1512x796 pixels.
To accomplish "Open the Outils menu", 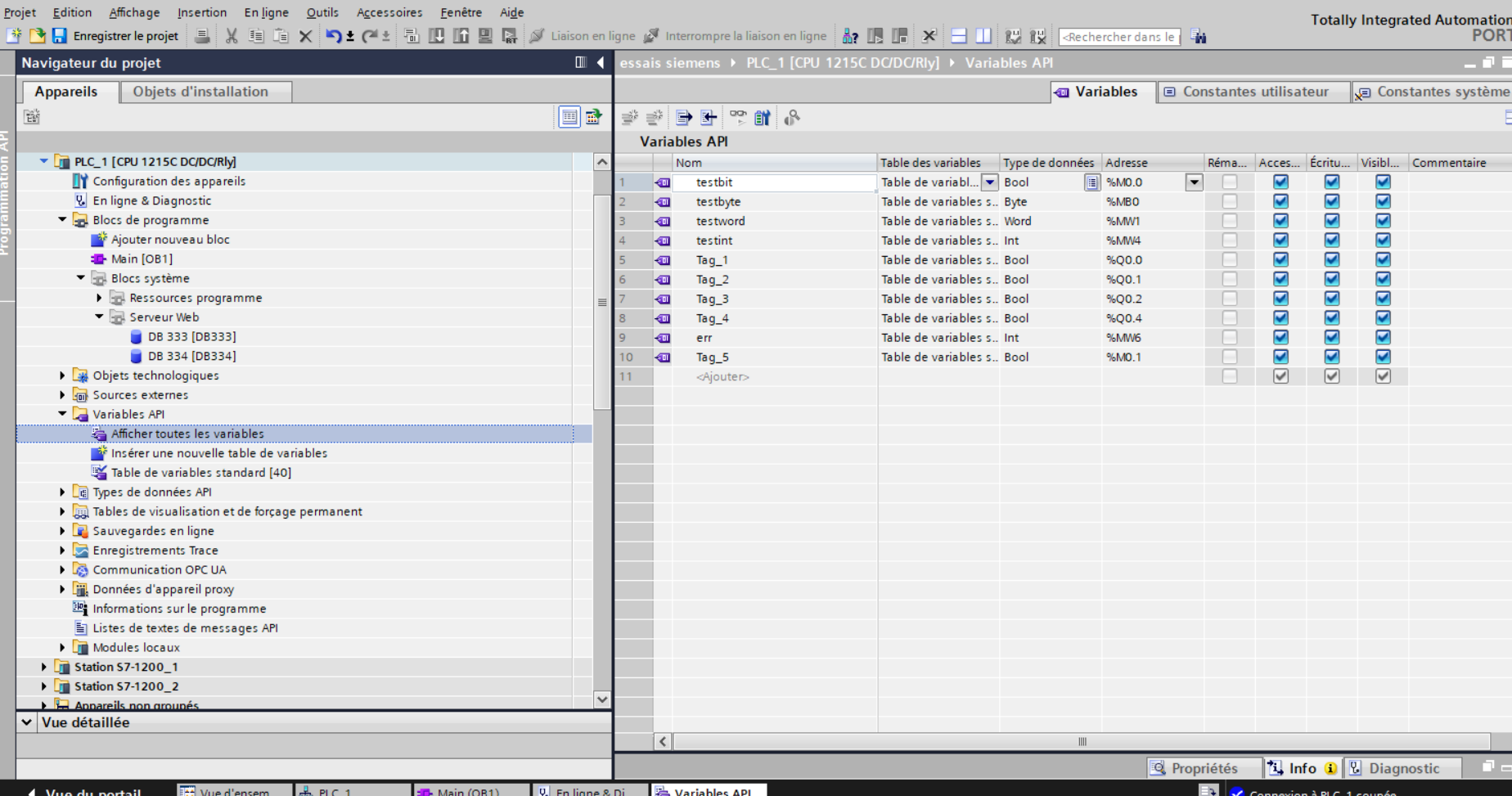I will tap(322, 12).
